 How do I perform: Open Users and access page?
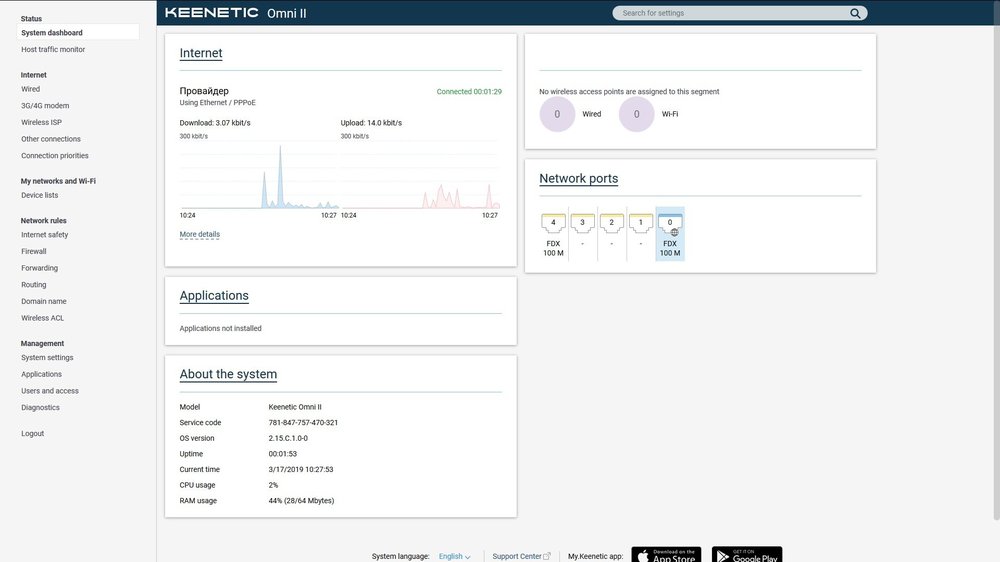tap(50, 390)
